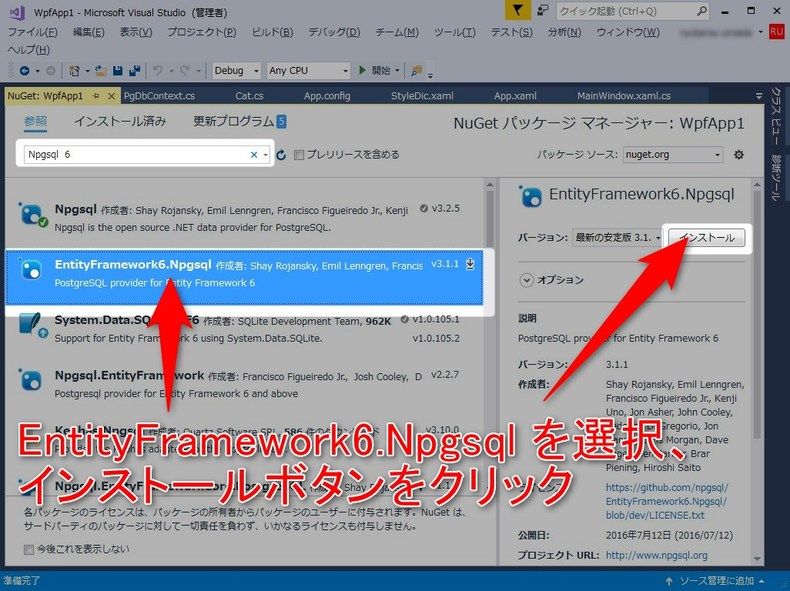Viewport: 790px width, 591px height.
Task: Close the NuGet: WpfApp1 tab
Action: coord(112,96)
